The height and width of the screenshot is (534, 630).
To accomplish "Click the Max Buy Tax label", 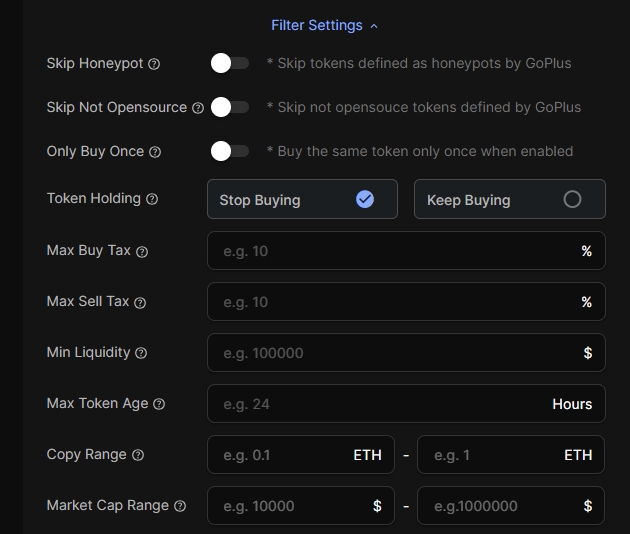I will click(89, 250).
